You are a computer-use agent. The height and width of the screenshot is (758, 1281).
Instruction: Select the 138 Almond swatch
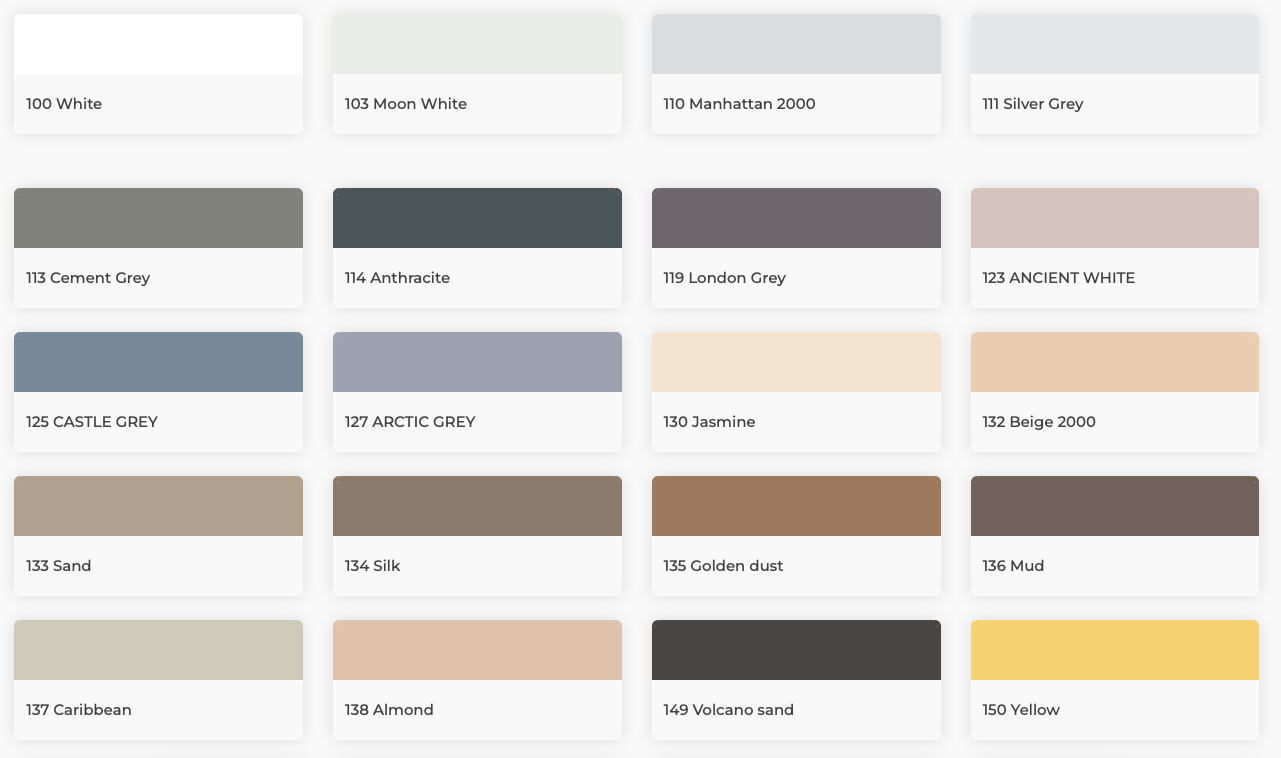pos(477,651)
